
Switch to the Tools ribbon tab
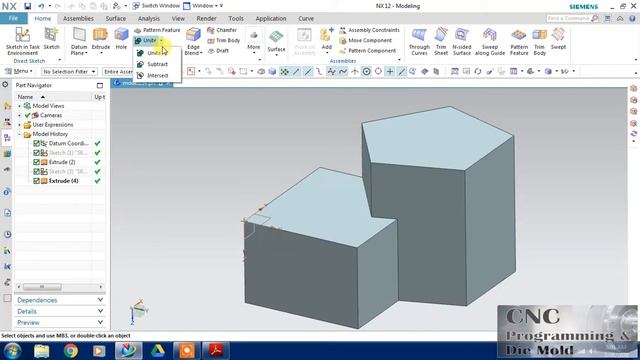(236, 18)
